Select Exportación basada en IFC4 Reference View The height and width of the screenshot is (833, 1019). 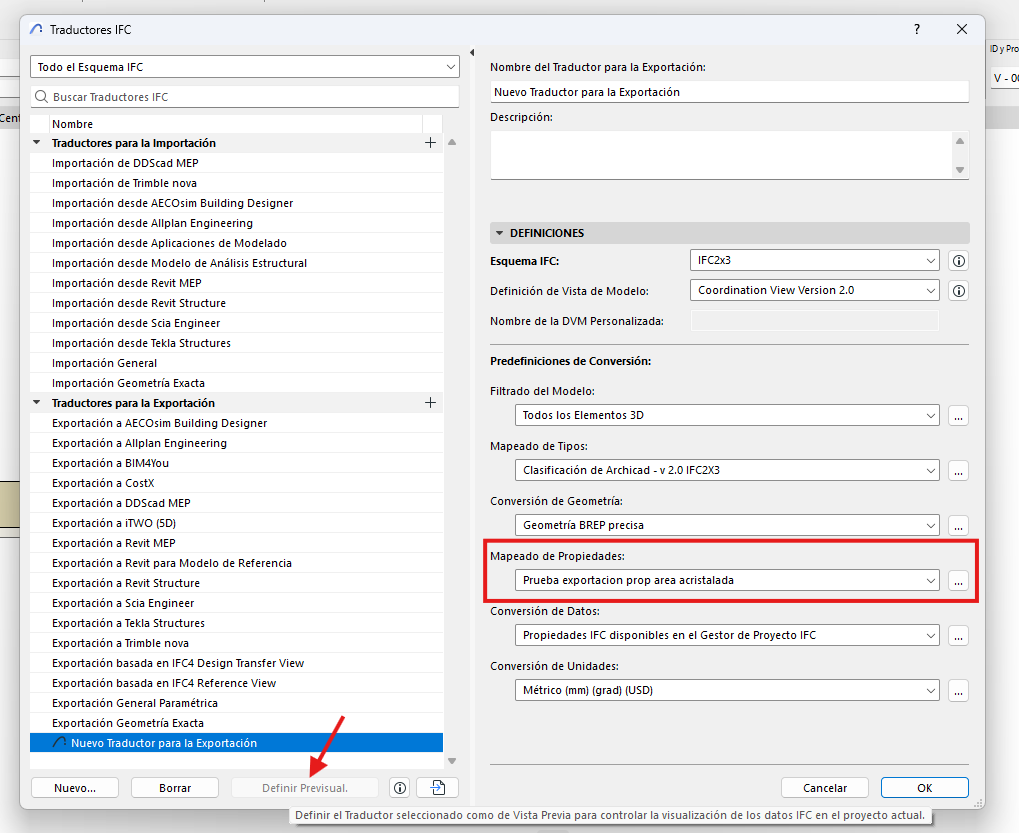point(237,684)
